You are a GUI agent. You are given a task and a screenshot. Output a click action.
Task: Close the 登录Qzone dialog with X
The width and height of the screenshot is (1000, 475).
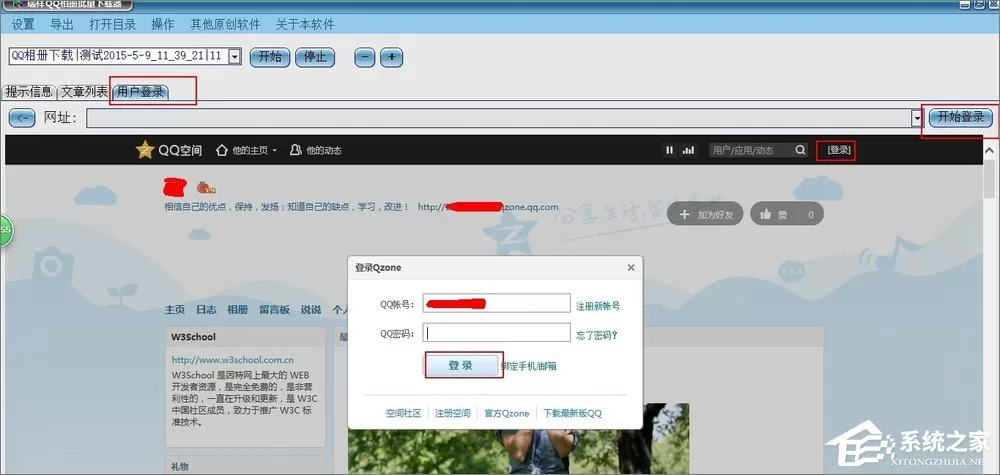pos(631,268)
